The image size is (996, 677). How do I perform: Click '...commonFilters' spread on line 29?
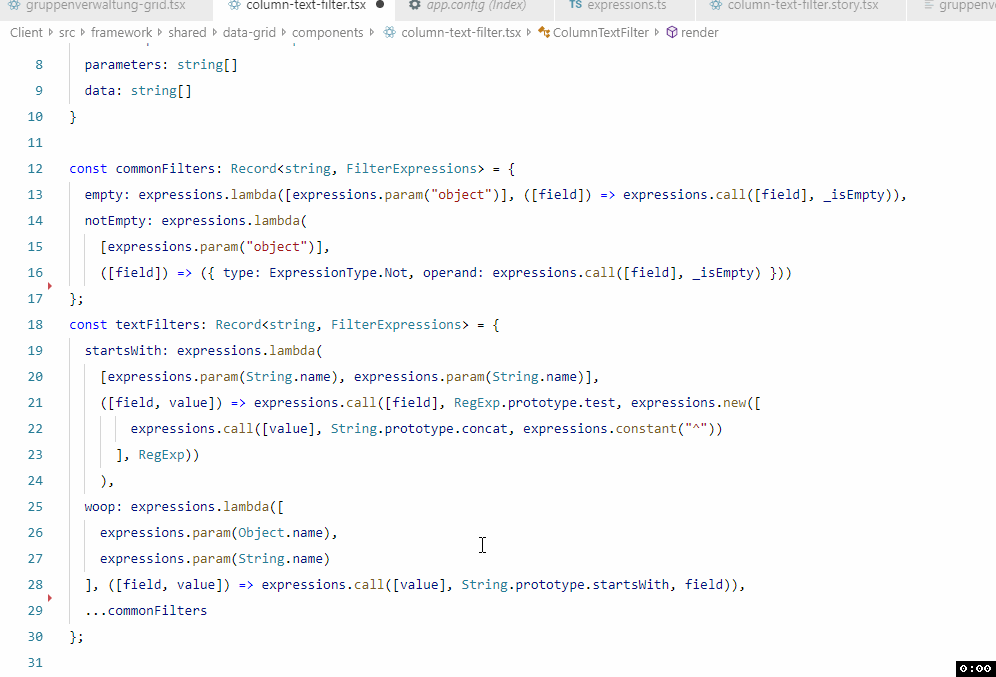pyautogui.click(x=145, y=611)
